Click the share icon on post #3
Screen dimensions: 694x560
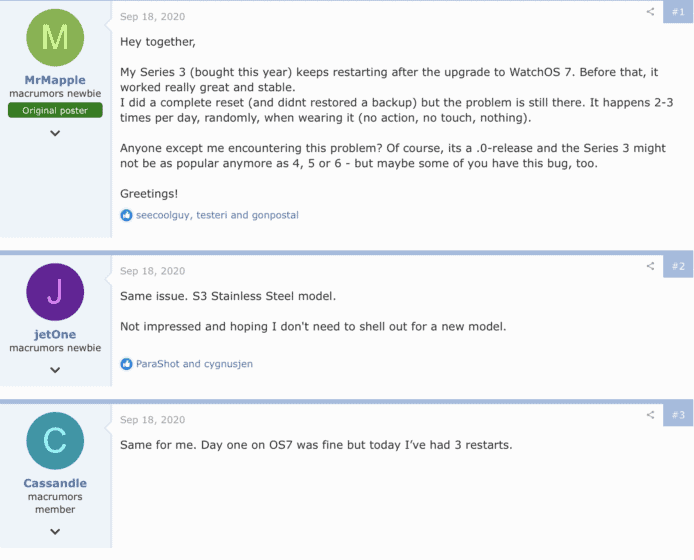pos(650,415)
